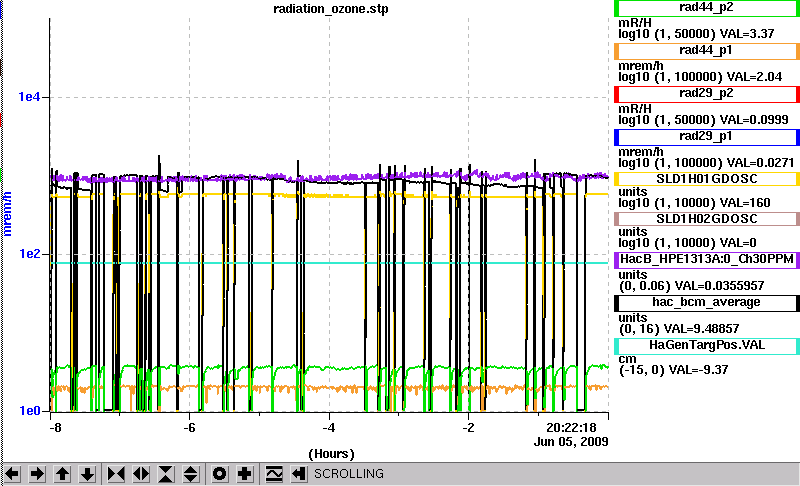Image resolution: width=800 pixels, height=486 pixels.
Task: Pan the graph upward with the up arrow
Action: click(62, 474)
